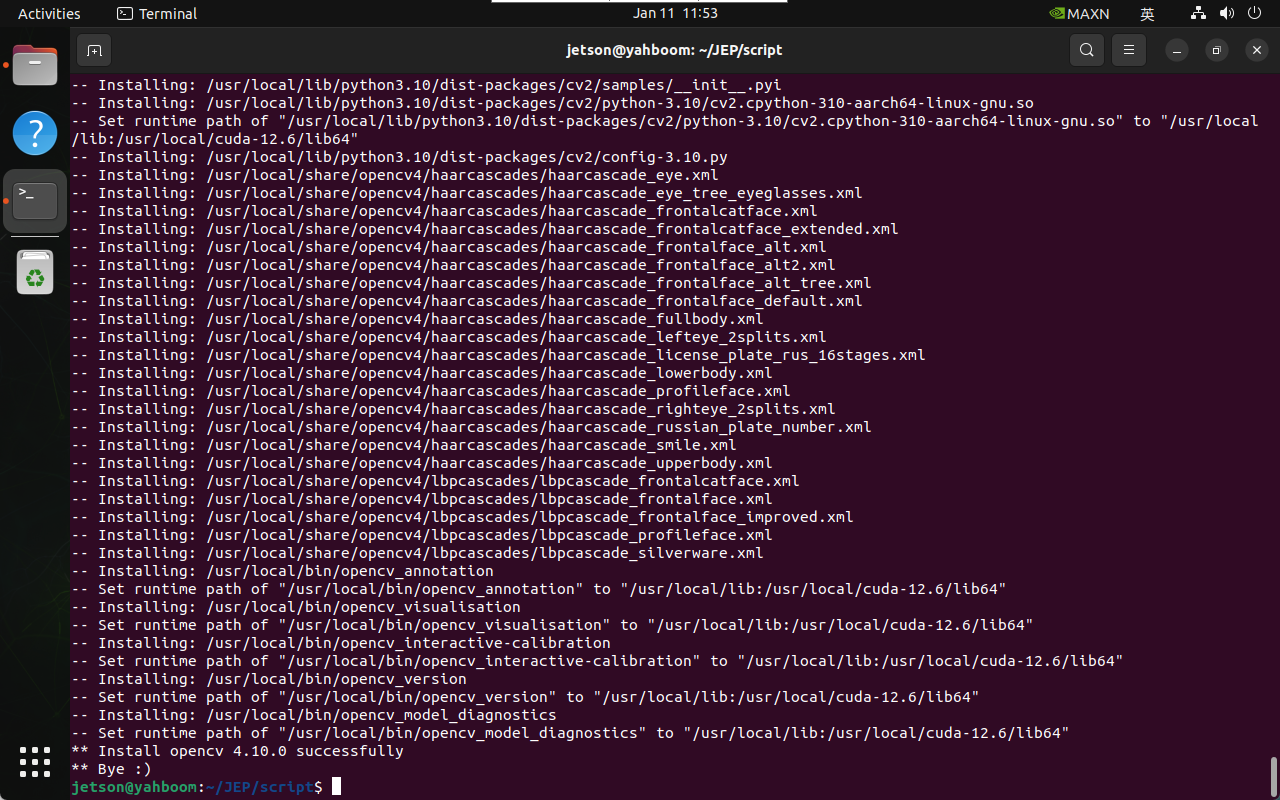Click the command prompt cursor line
This screenshot has height=800, width=1280.
tap(337, 787)
